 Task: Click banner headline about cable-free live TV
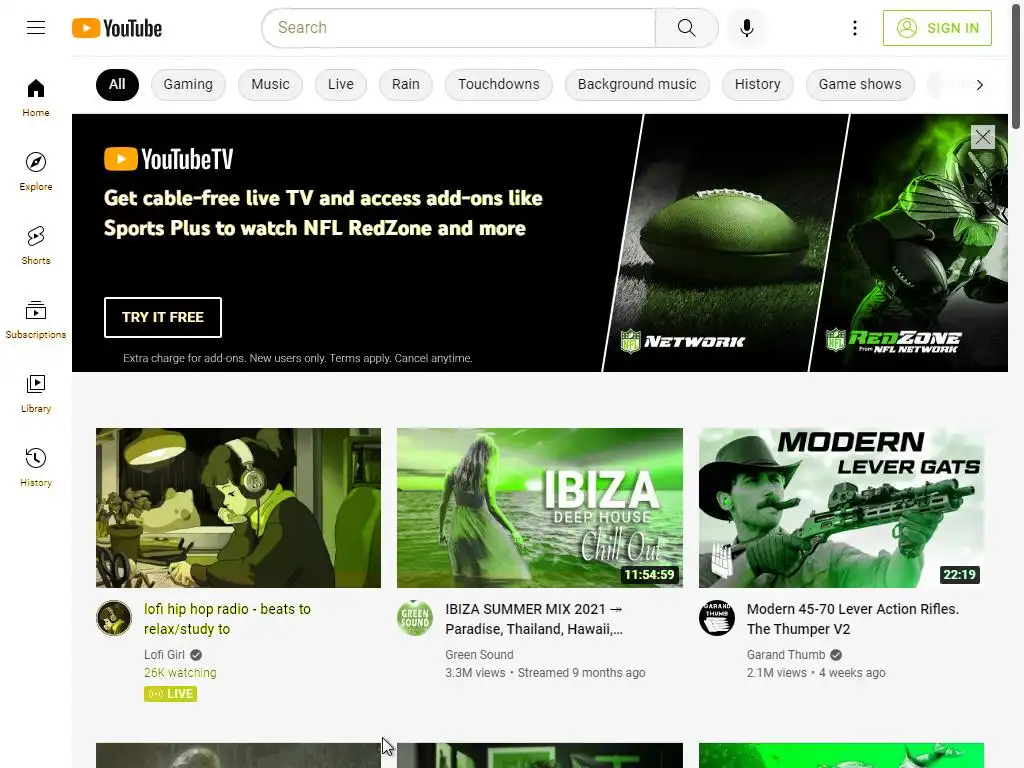point(323,213)
